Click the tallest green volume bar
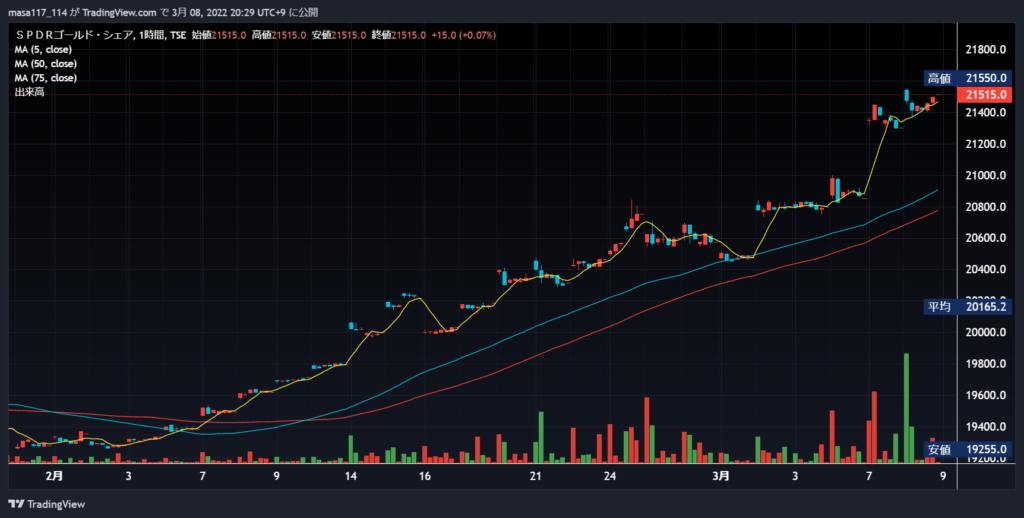The image size is (1024, 518). click(906, 408)
